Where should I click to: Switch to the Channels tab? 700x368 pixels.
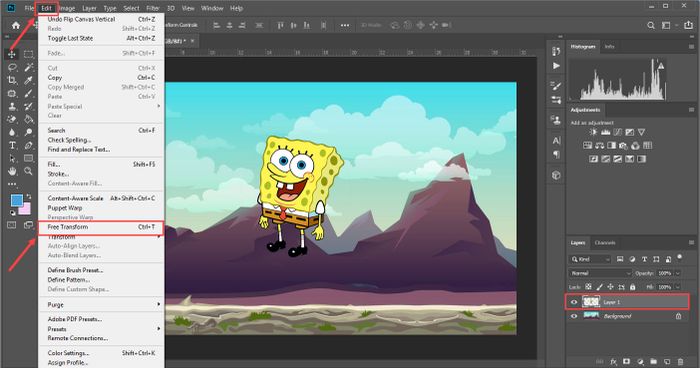(x=605, y=243)
